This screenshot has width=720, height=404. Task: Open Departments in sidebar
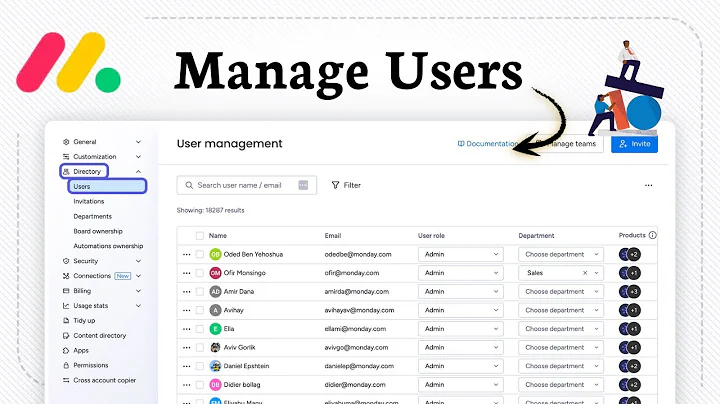pos(92,216)
